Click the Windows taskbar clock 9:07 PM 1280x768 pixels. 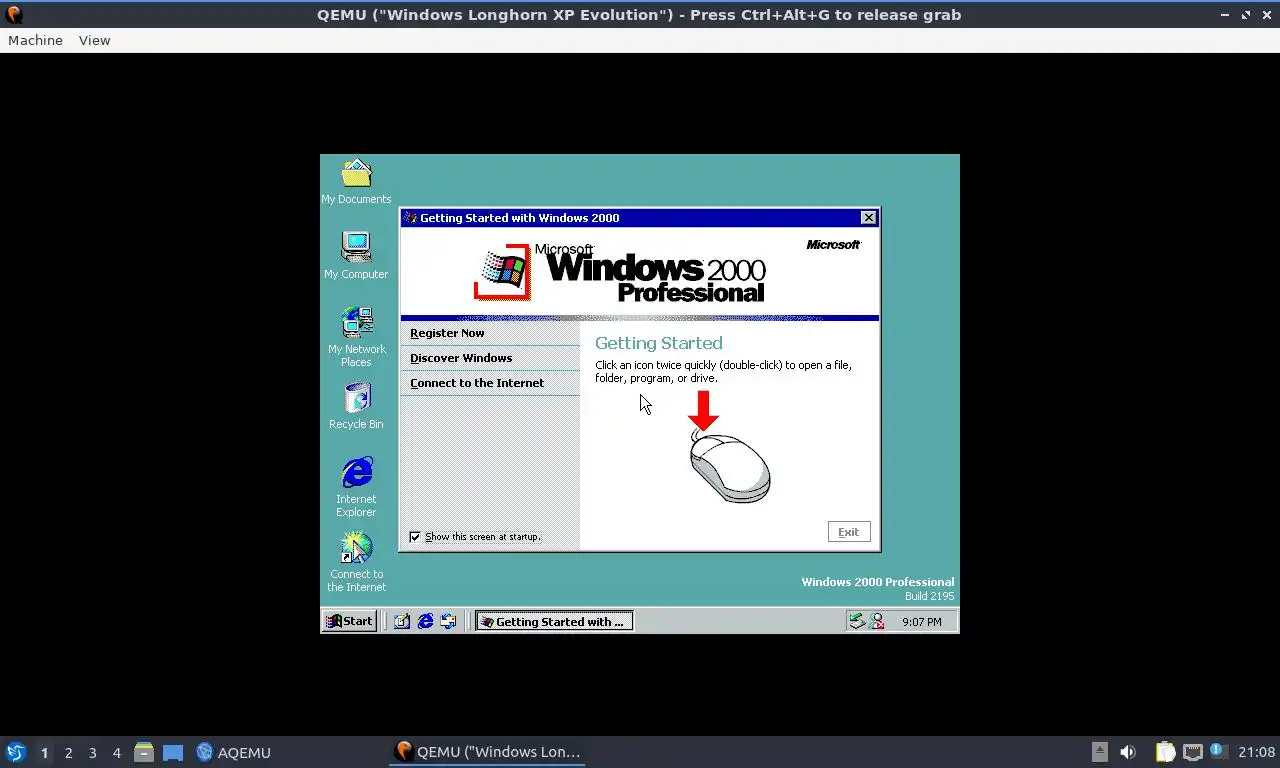[921, 622]
